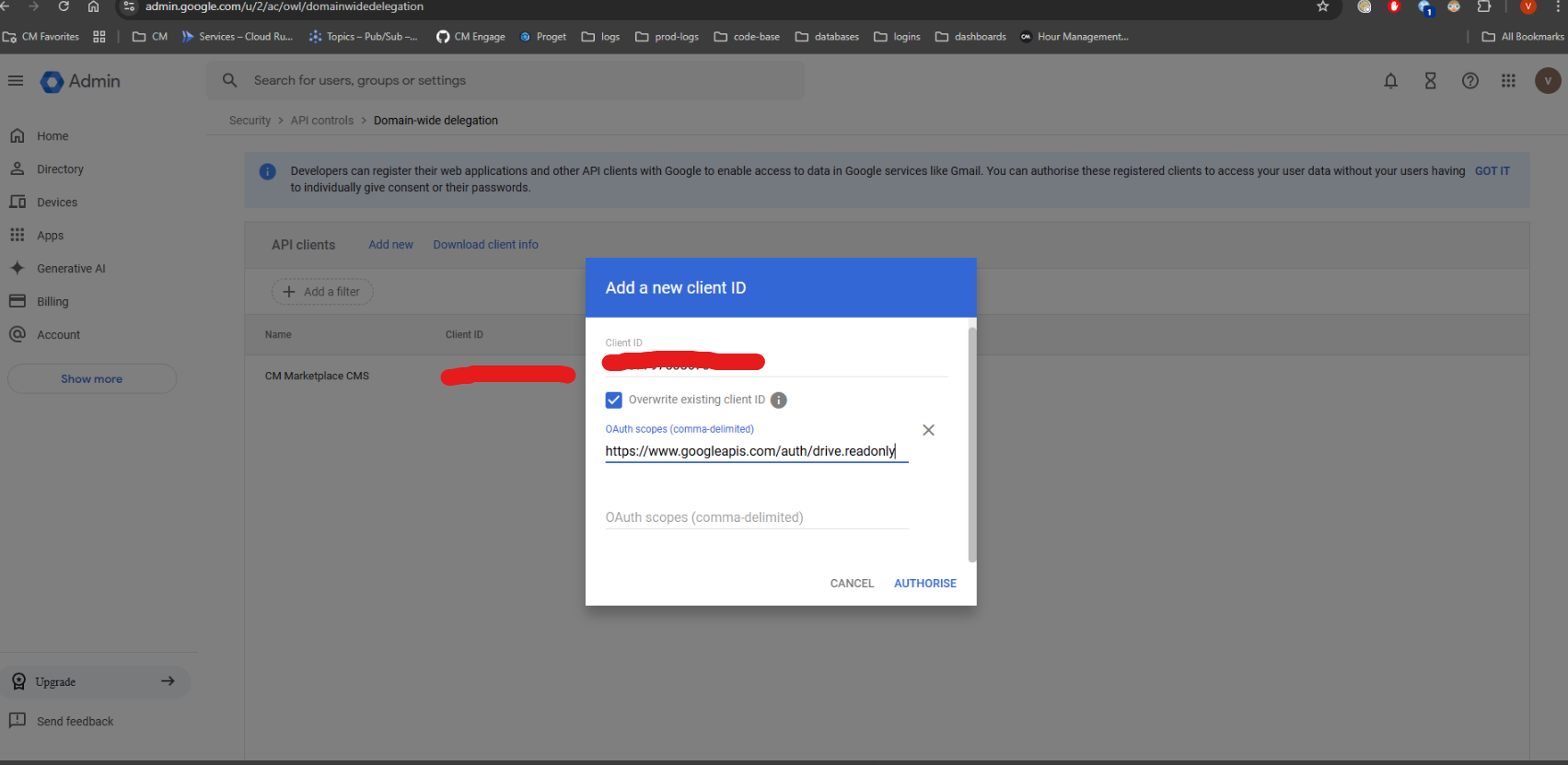Reload the page using browser refresh icon
The height and width of the screenshot is (765, 1568).
point(64,6)
